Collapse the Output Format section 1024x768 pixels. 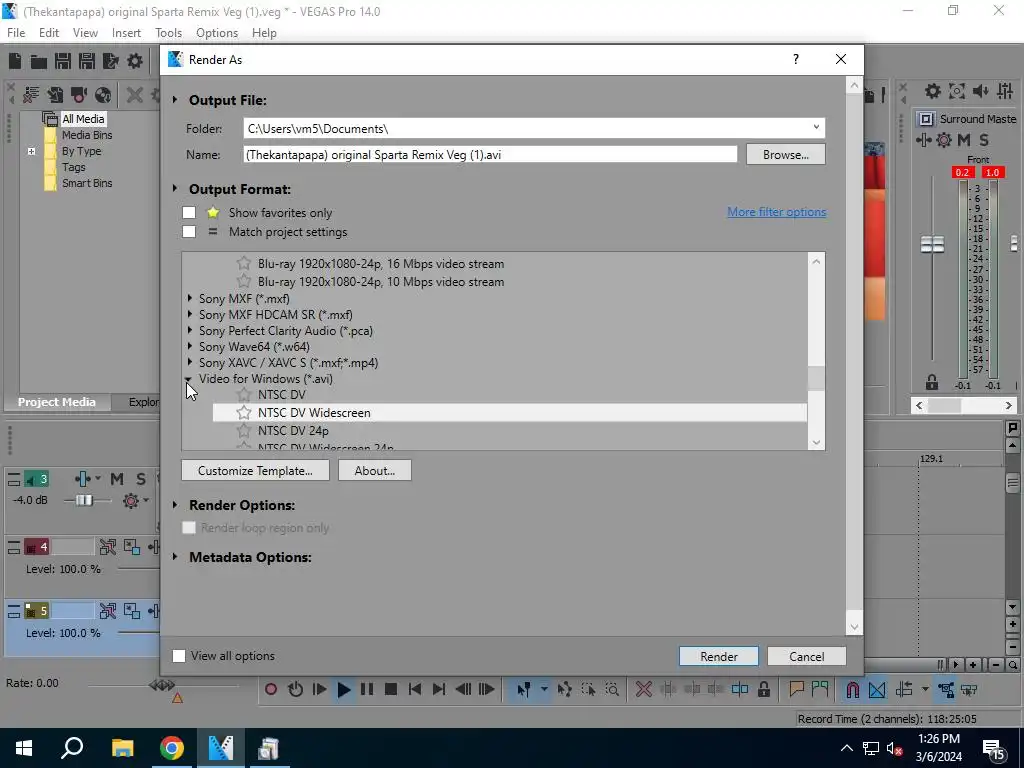point(175,188)
